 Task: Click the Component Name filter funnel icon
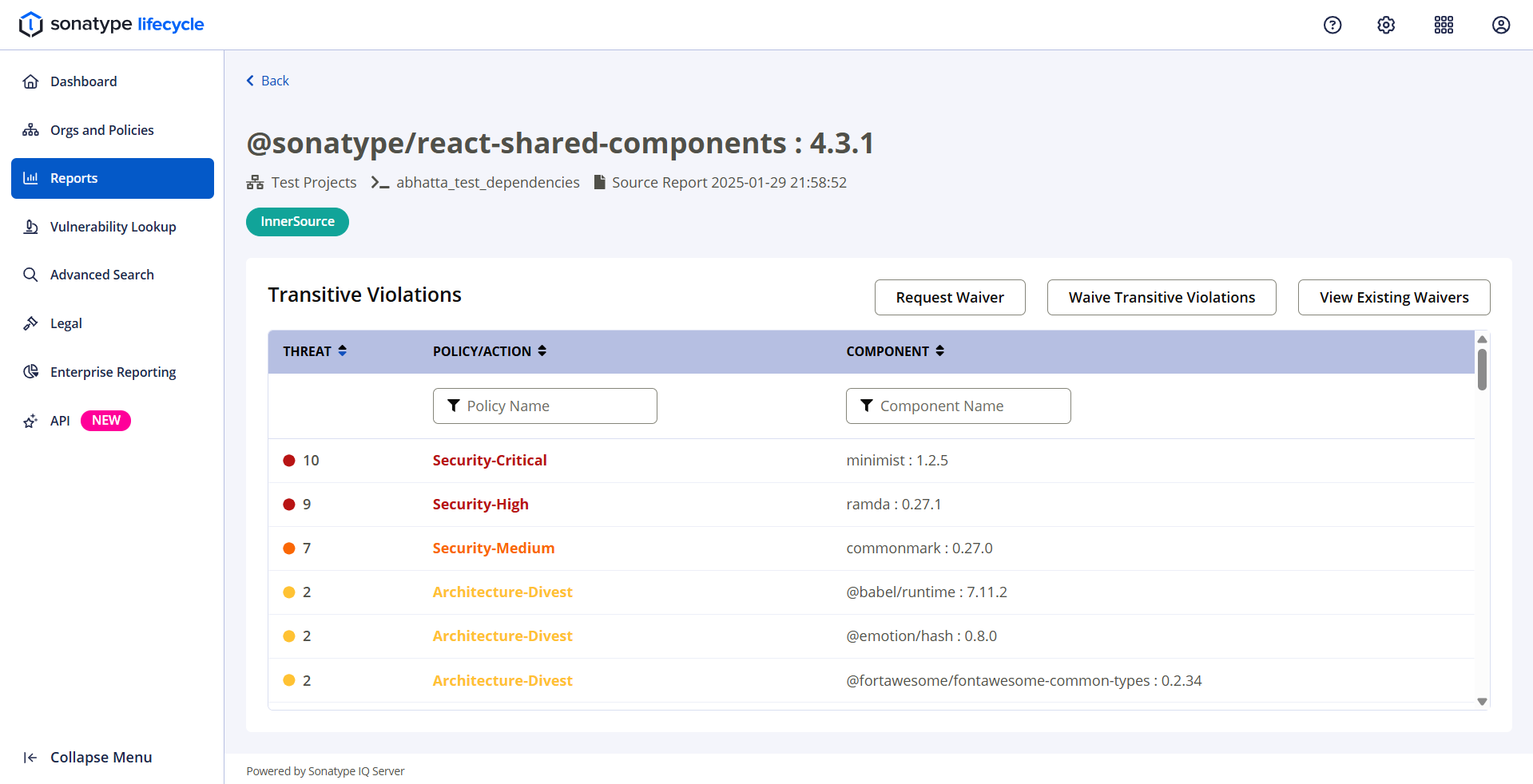pos(867,406)
